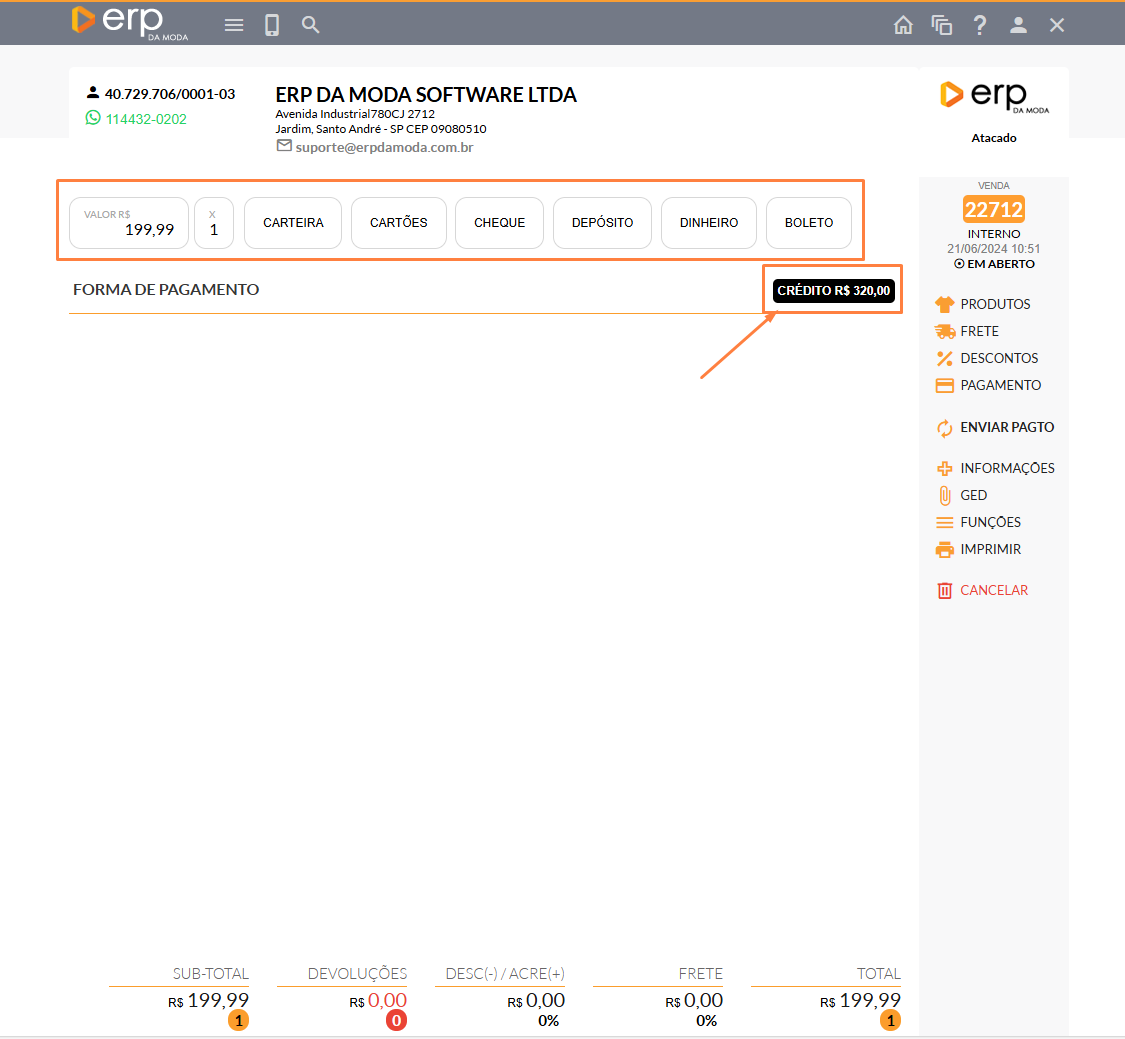Click the mobile device icon
Image resolution: width=1125 pixels, height=1039 pixels.
[272, 25]
